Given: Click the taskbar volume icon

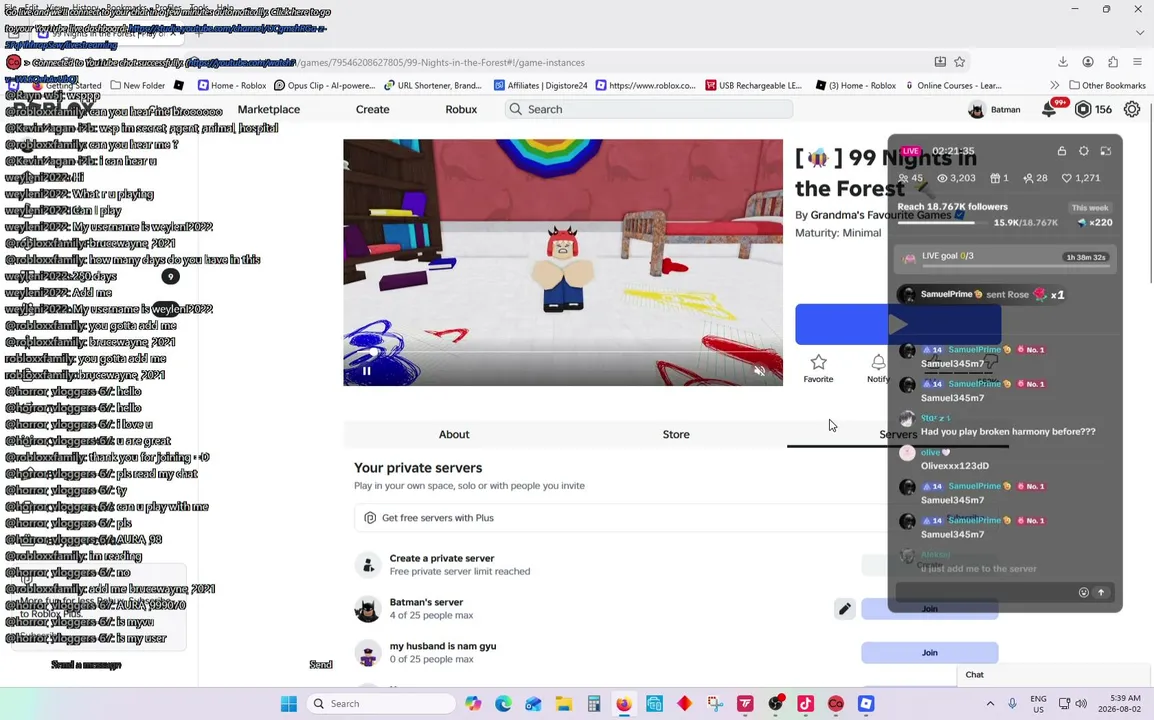Looking at the screenshot, I should coord(1081,704).
